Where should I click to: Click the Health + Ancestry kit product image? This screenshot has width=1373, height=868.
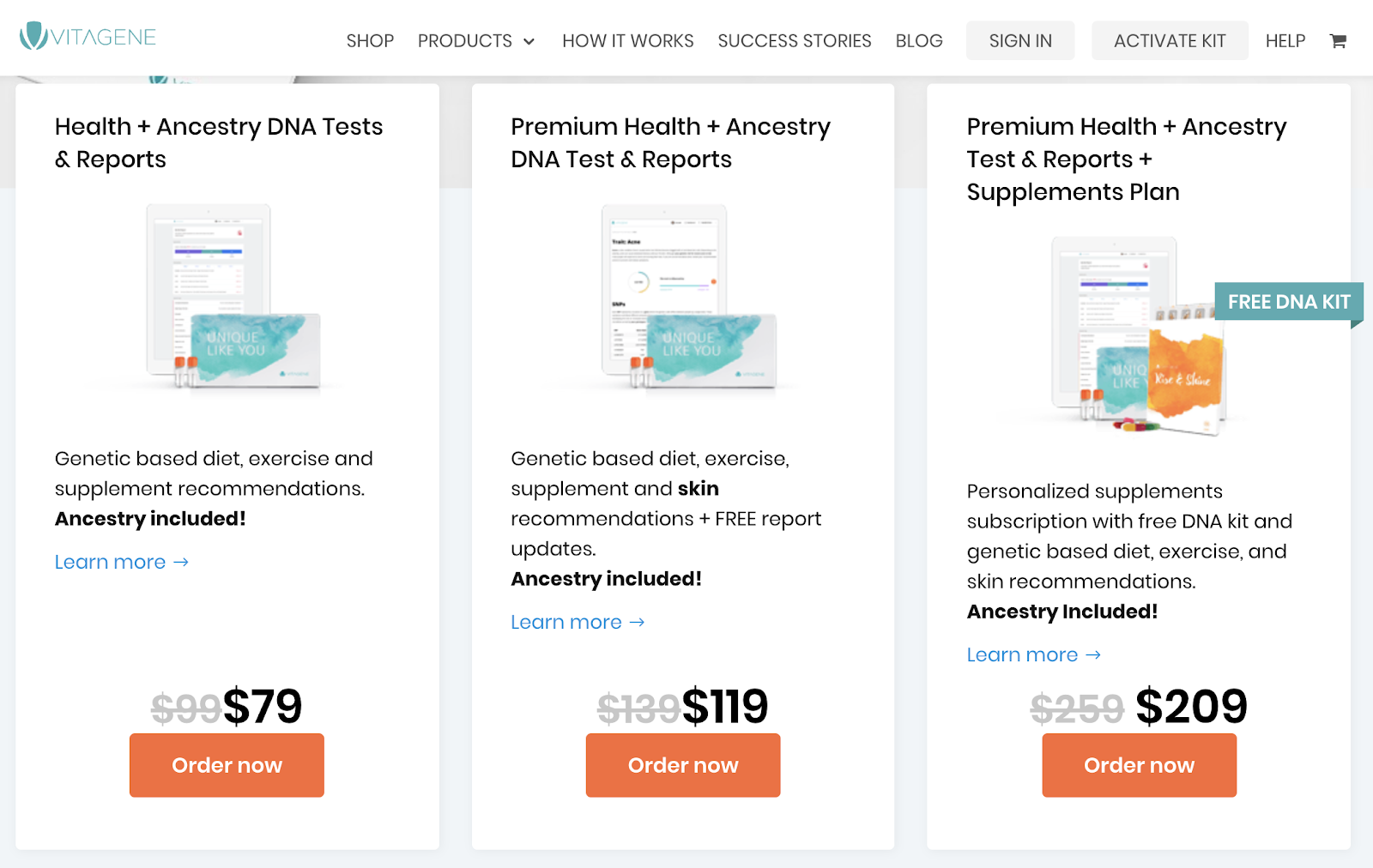tap(232, 298)
